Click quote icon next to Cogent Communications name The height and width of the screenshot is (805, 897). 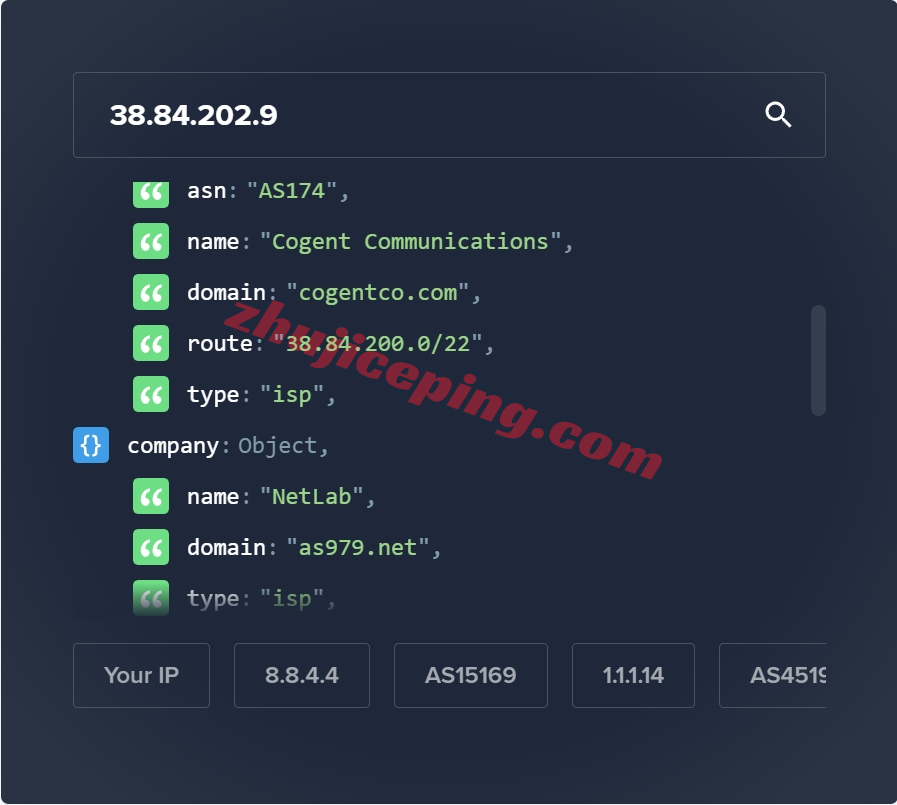click(151, 241)
